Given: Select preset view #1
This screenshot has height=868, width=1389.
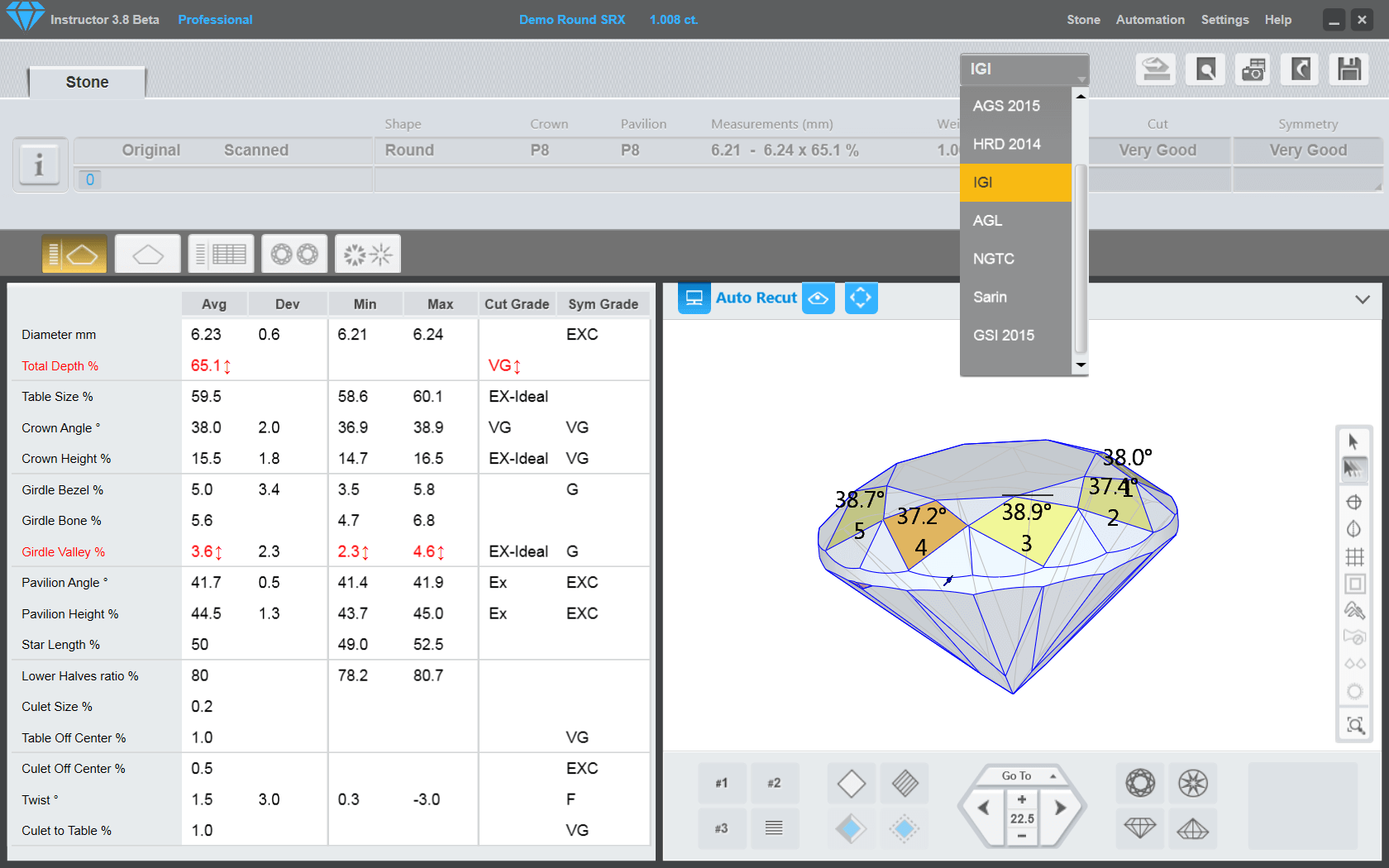Looking at the screenshot, I should click(x=722, y=783).
